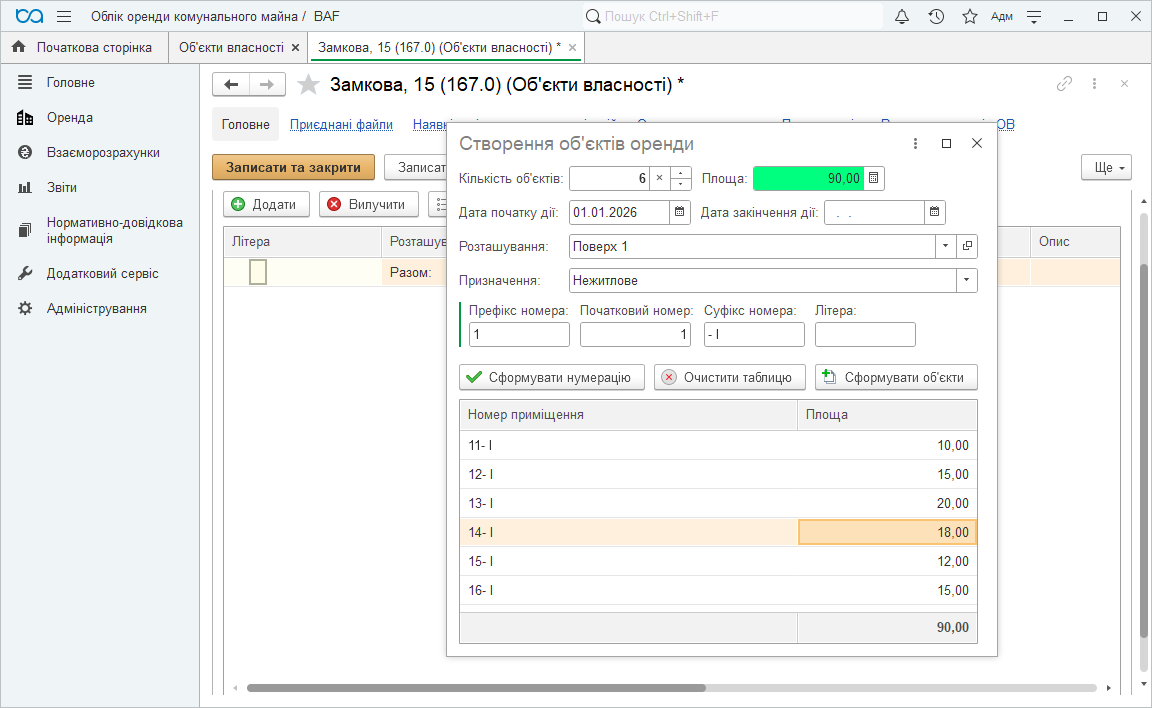Open calendar for Дата закінчення дії
1152x708 pixels.
click(934, 212)
